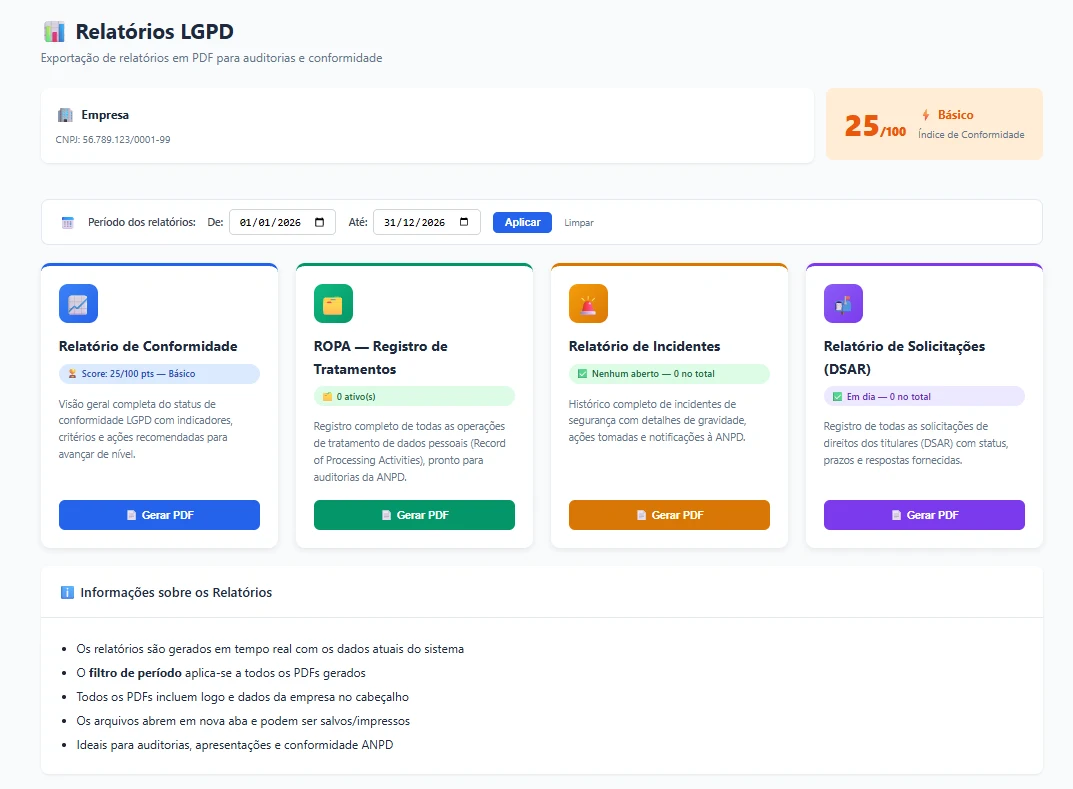Click the check icon in Em dia badge

point(837,397)
